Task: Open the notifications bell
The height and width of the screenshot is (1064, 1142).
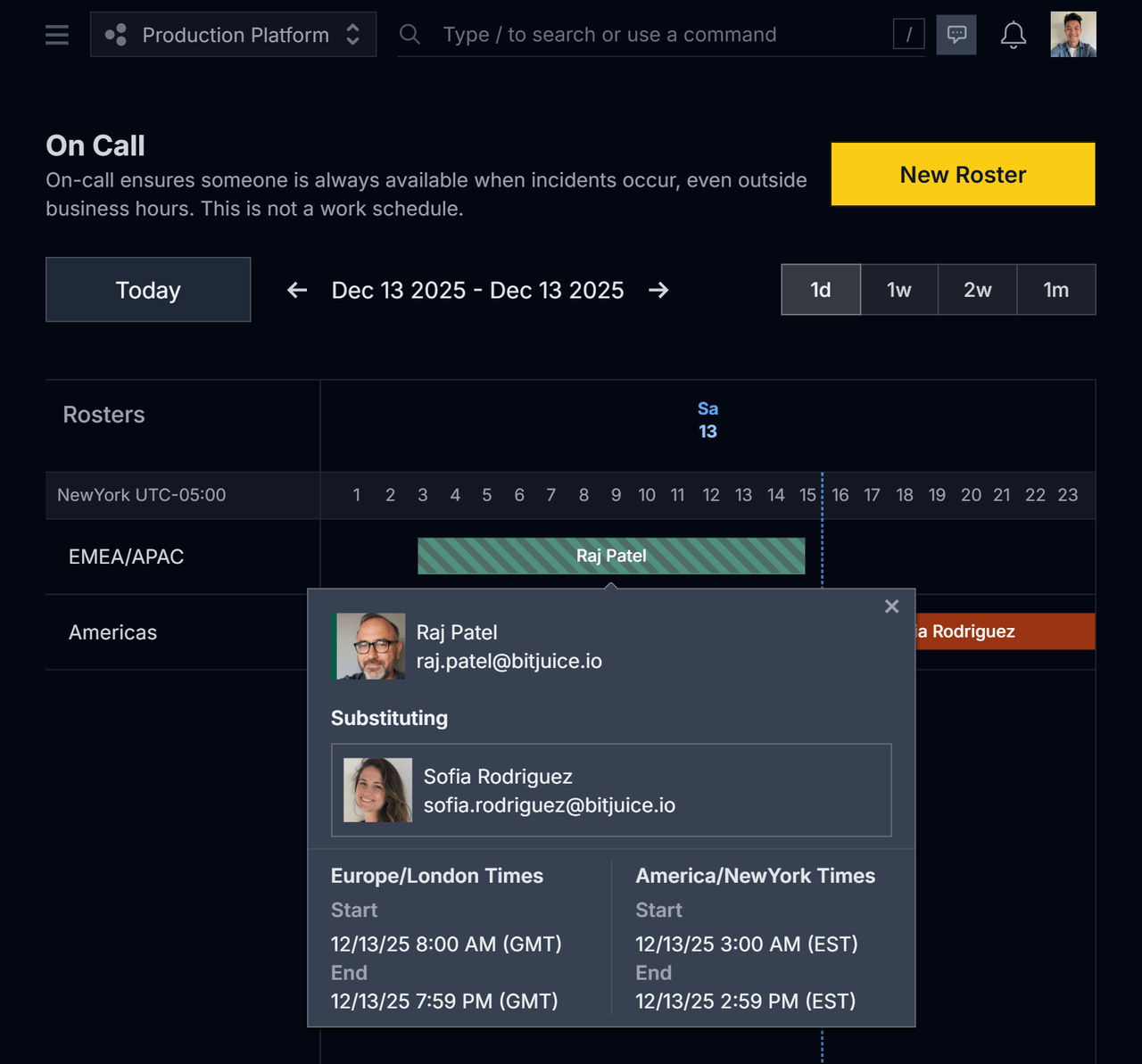Action: [x=1013, y=36]
